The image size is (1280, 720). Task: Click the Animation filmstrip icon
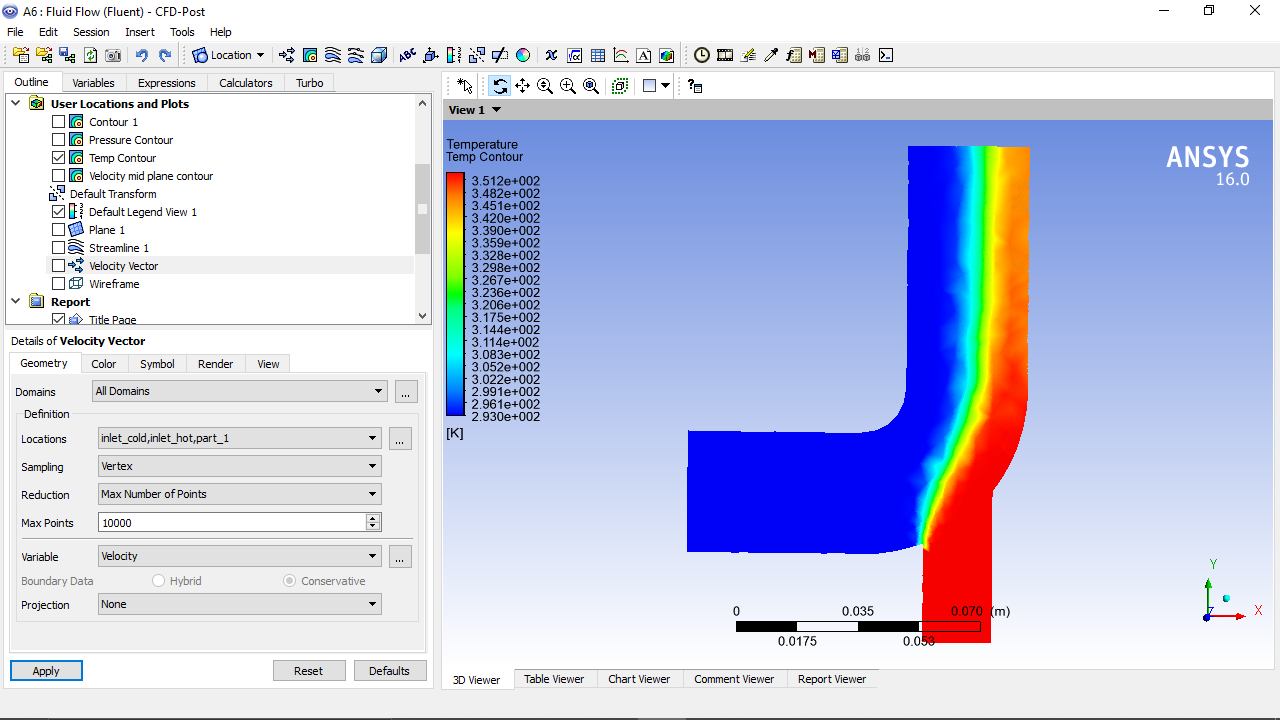coord(725,56)
